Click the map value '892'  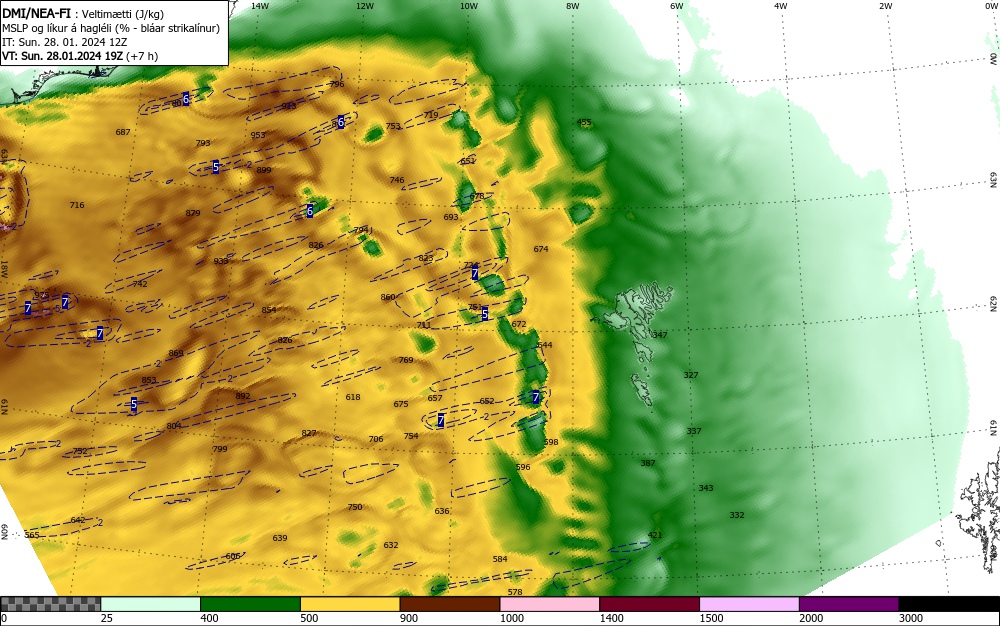point(243,396)
